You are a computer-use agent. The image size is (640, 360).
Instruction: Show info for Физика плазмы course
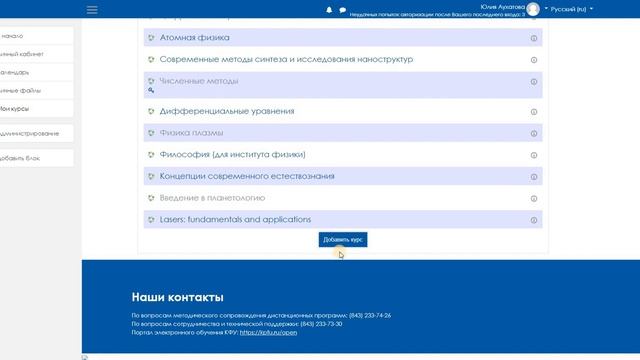(533, 133)
